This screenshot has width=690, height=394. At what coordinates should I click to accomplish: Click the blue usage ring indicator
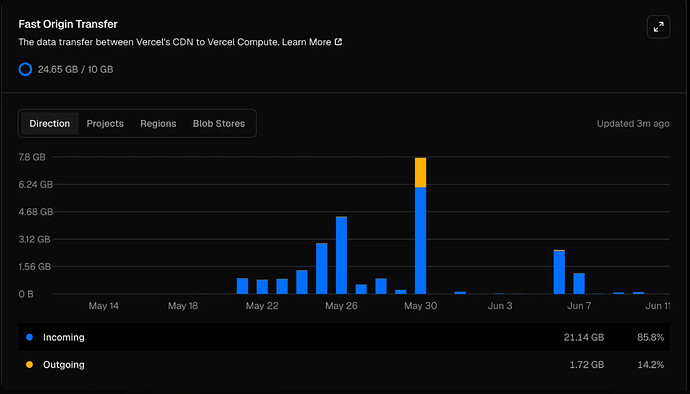(x=25, y=69)
